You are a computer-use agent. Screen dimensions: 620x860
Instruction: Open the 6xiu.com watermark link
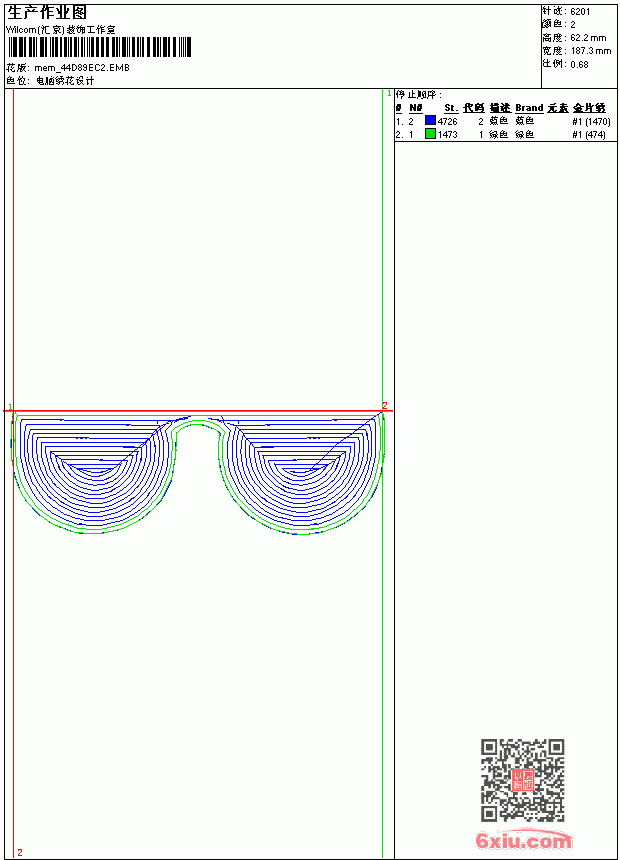pyautogui.click(x=523, y=840)
